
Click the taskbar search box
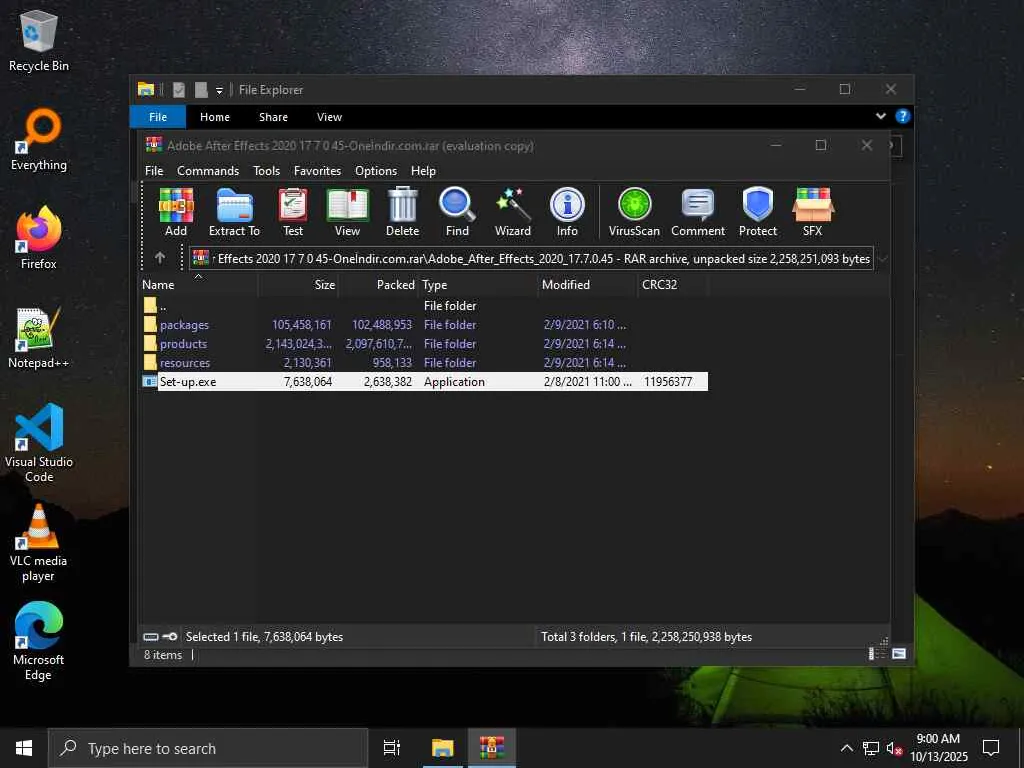[208, 748]
